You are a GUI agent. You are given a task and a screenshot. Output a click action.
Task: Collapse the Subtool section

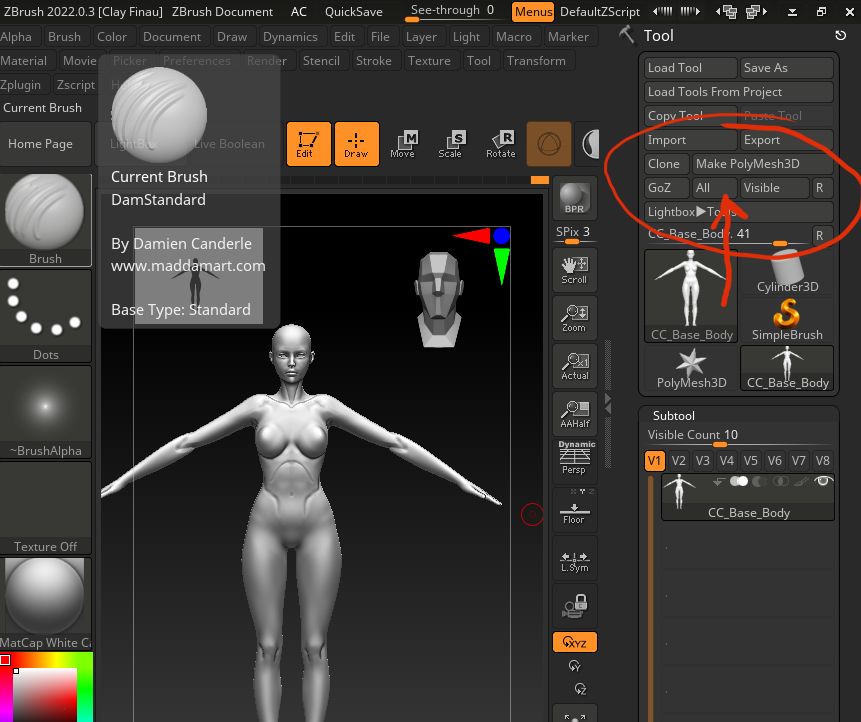coord(673,416)
